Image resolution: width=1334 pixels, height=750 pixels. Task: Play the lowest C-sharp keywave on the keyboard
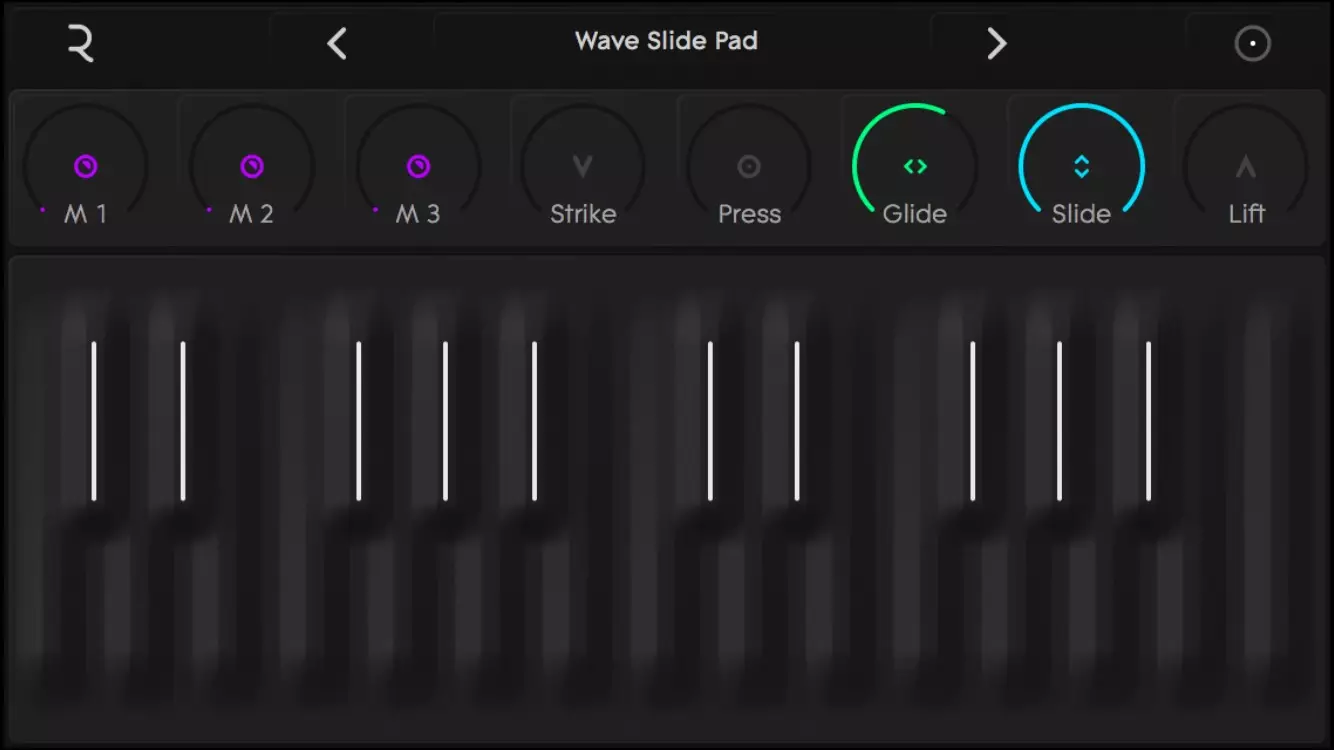coord(94,420)
